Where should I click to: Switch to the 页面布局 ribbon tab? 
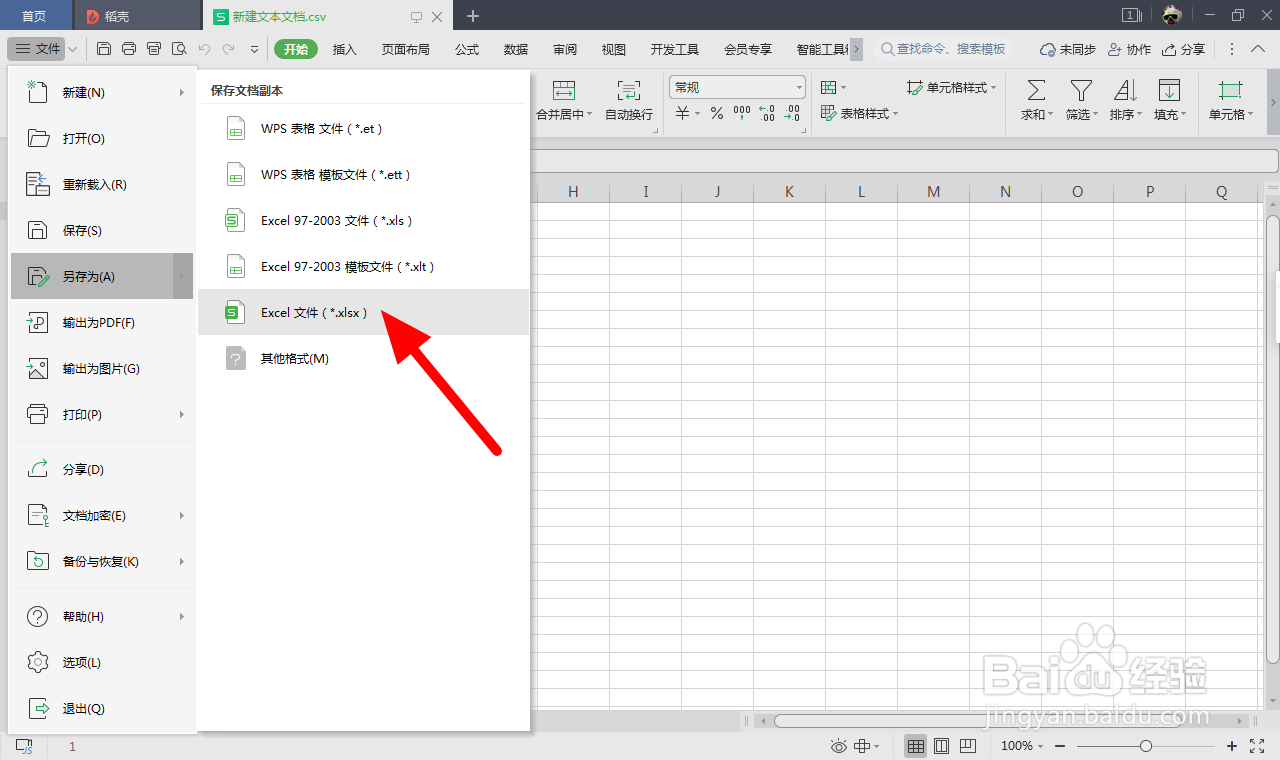(405, 49)
